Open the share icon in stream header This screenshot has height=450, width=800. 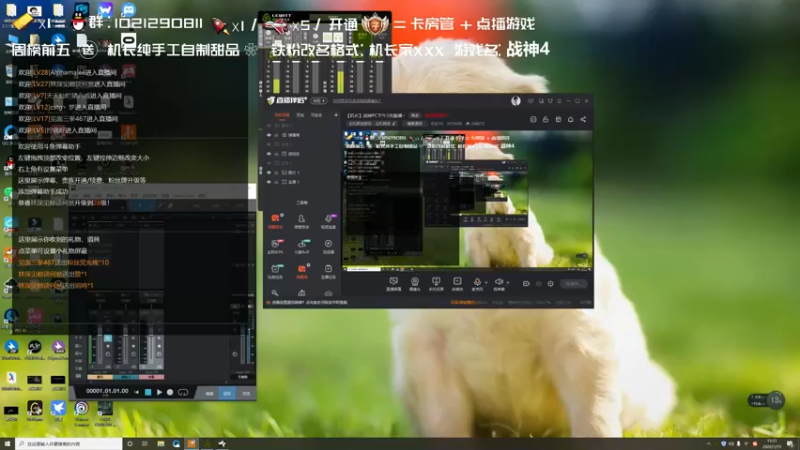click(x=583, y=119)
